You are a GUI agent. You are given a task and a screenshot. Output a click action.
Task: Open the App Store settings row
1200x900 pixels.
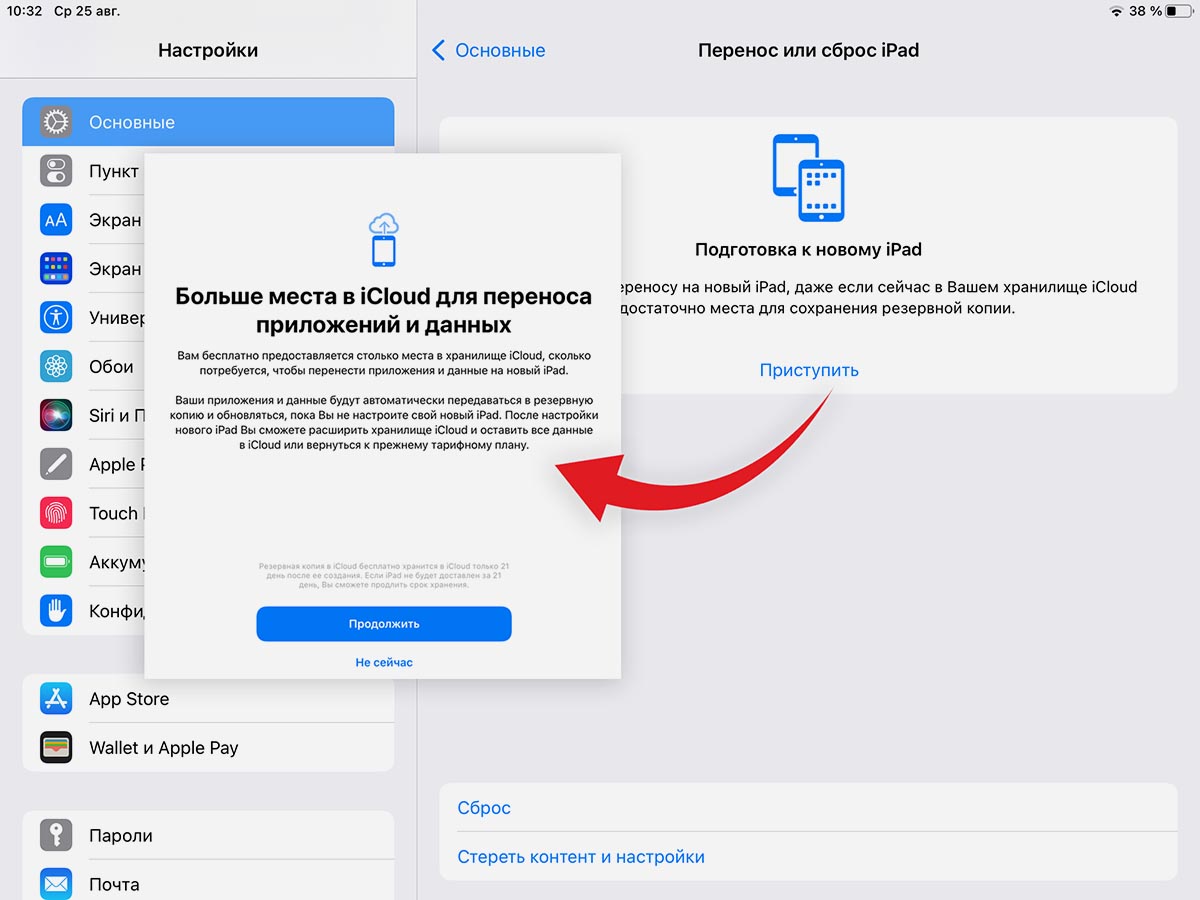[208, 699]
